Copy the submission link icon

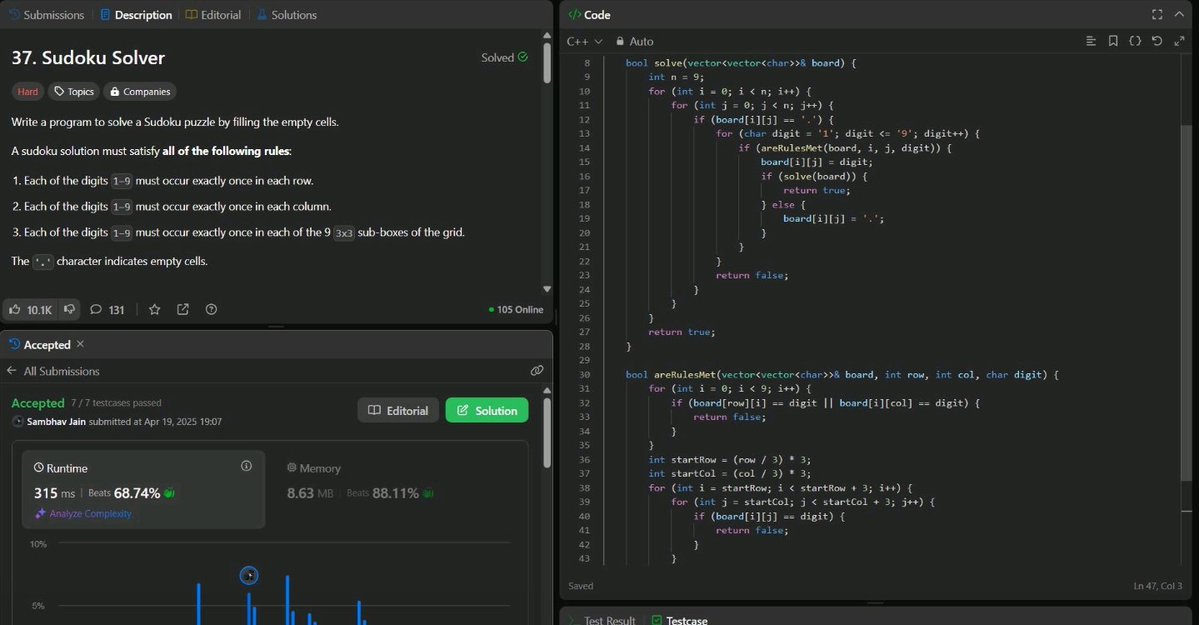coord(537,370)
